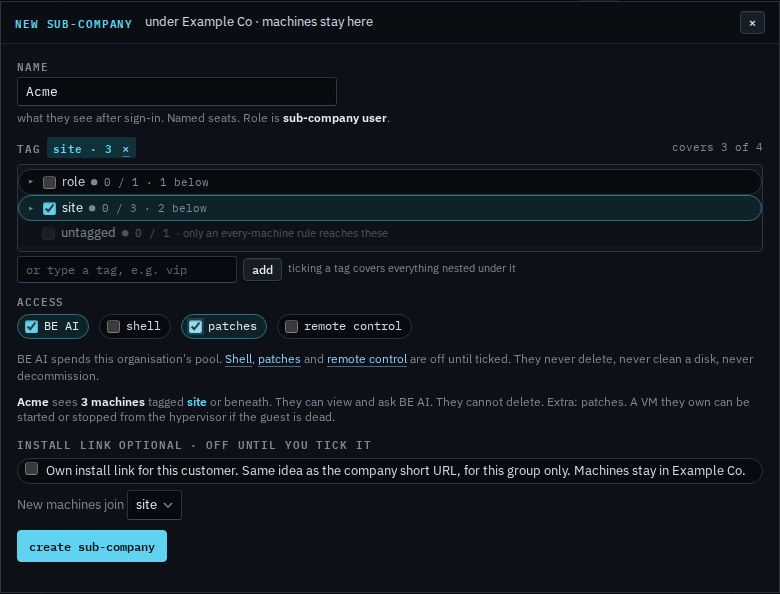Close the New Sub-Company dialog
The width and height of the screenshot is (780, 594).
coord(752,23)
